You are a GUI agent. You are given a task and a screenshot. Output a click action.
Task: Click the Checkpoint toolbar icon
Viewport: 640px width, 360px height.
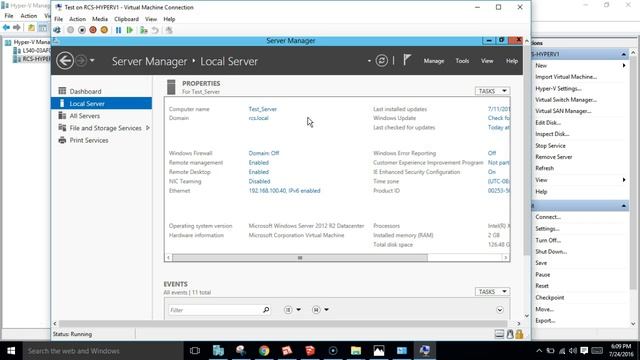[144, 30]
